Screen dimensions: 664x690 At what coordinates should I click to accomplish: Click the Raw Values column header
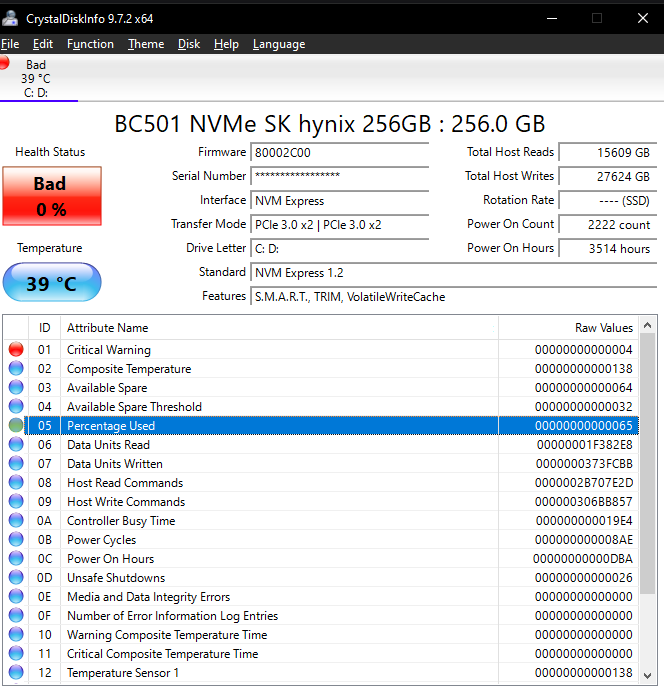569,328
